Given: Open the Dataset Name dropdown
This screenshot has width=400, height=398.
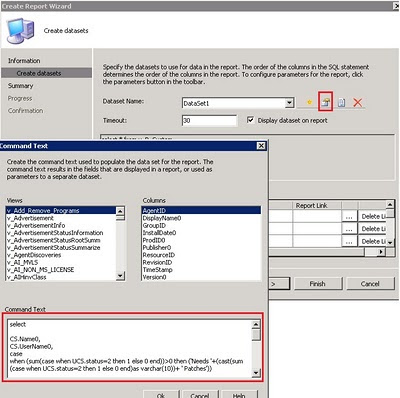Looking at the screenshot, I should (290, 103).
